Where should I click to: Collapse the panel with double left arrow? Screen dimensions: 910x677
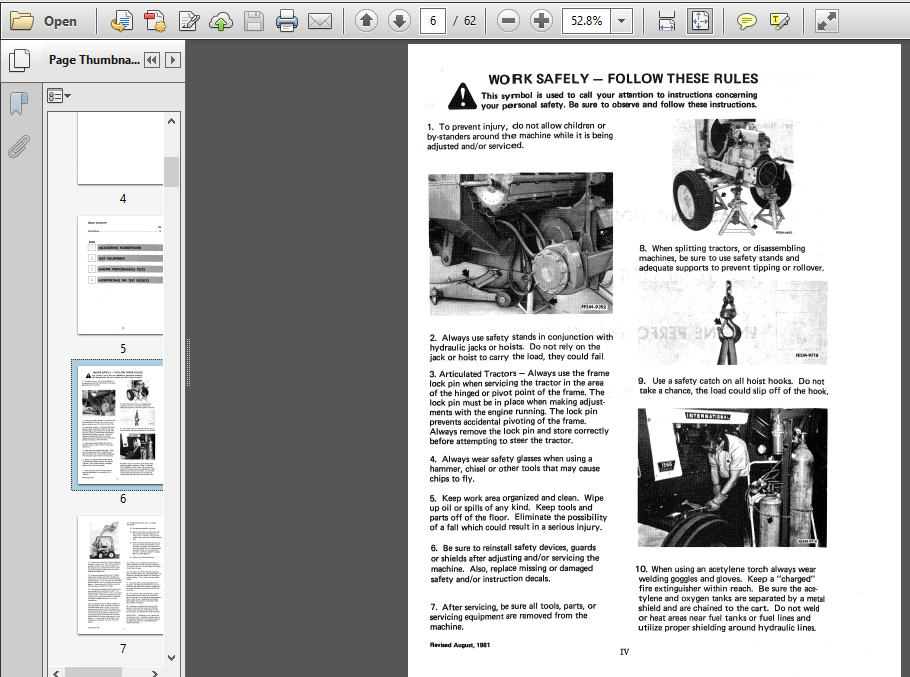pyautogui.click(x=152, y=60)
